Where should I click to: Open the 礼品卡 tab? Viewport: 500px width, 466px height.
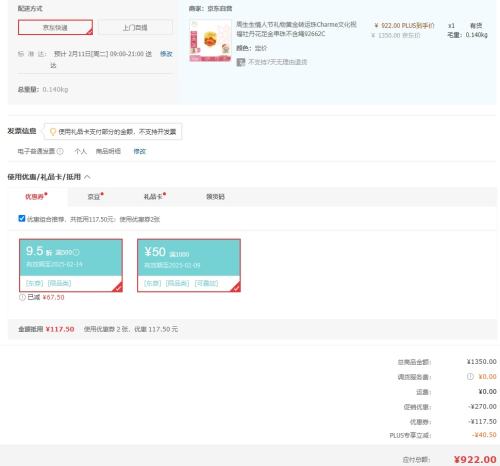pyautogui.click(x=154, y=197)
